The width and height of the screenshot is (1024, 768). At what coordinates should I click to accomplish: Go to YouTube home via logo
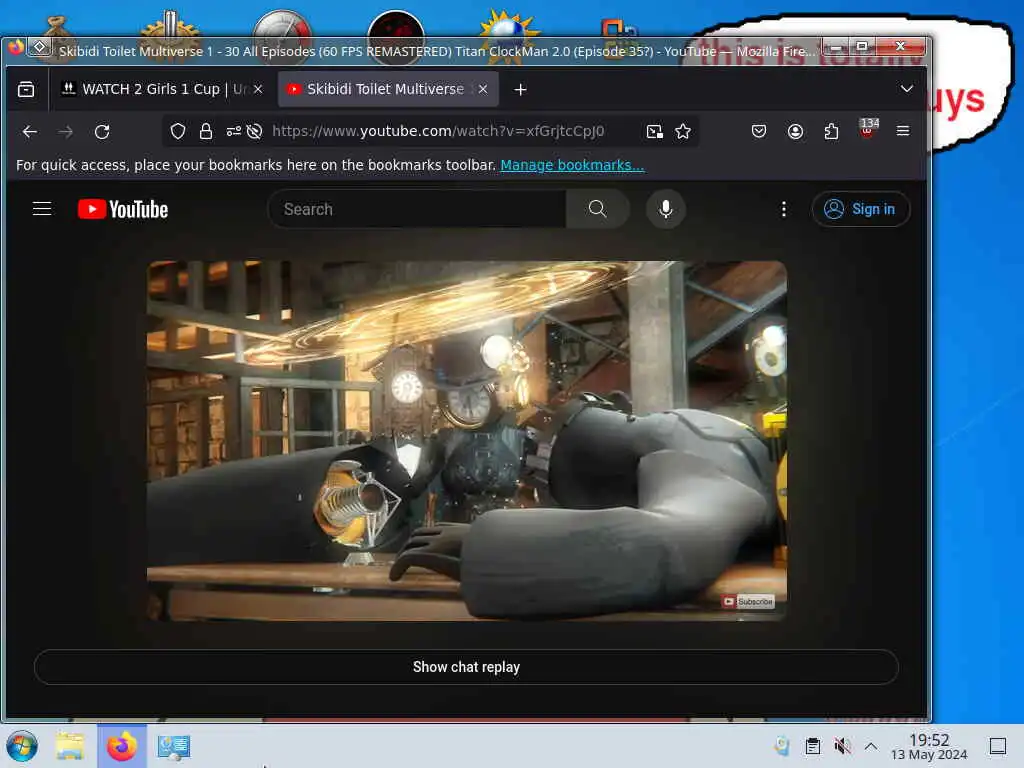click(x=123, y=209)
